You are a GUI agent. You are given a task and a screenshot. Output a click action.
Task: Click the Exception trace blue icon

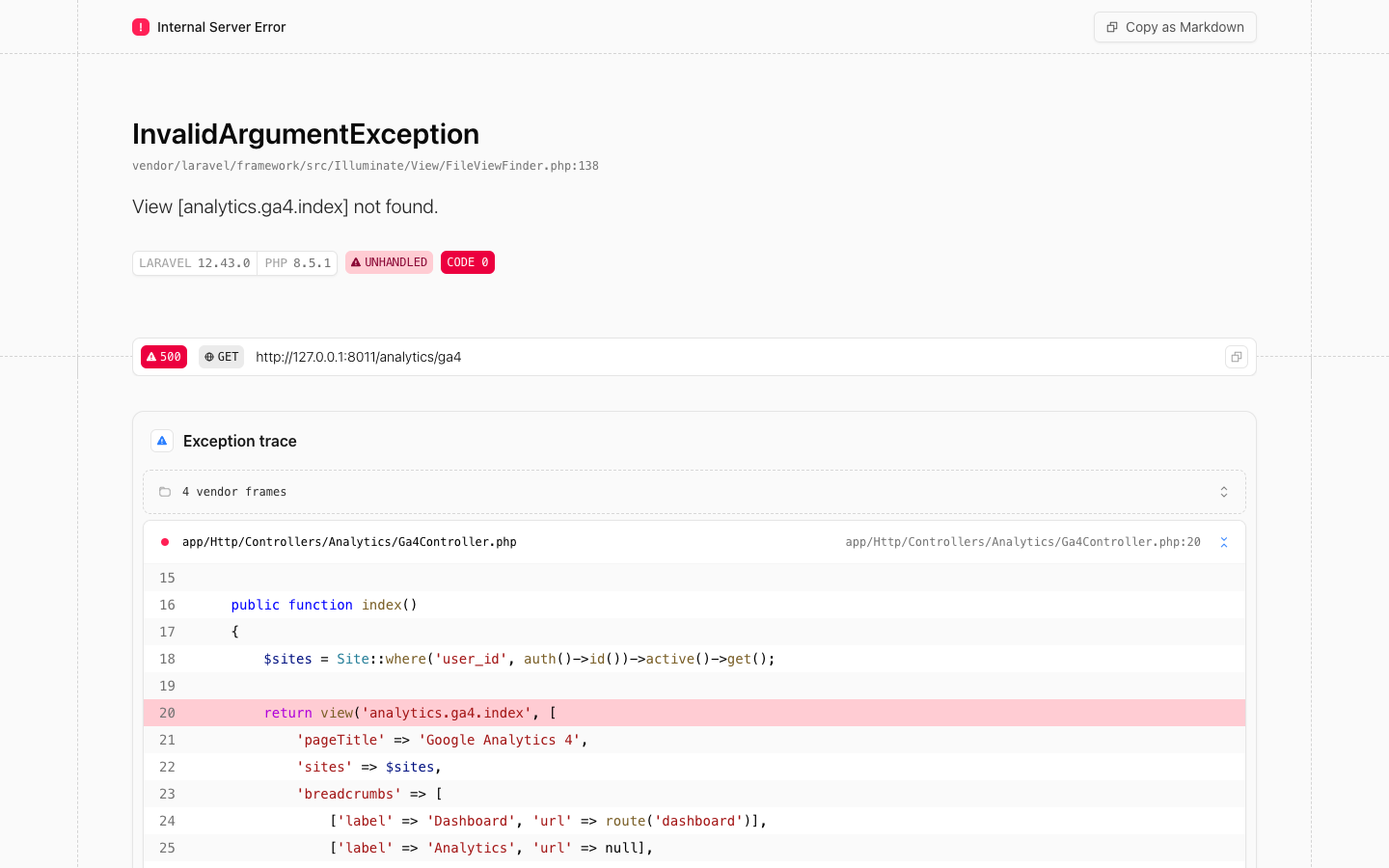[x=162, y=441]
